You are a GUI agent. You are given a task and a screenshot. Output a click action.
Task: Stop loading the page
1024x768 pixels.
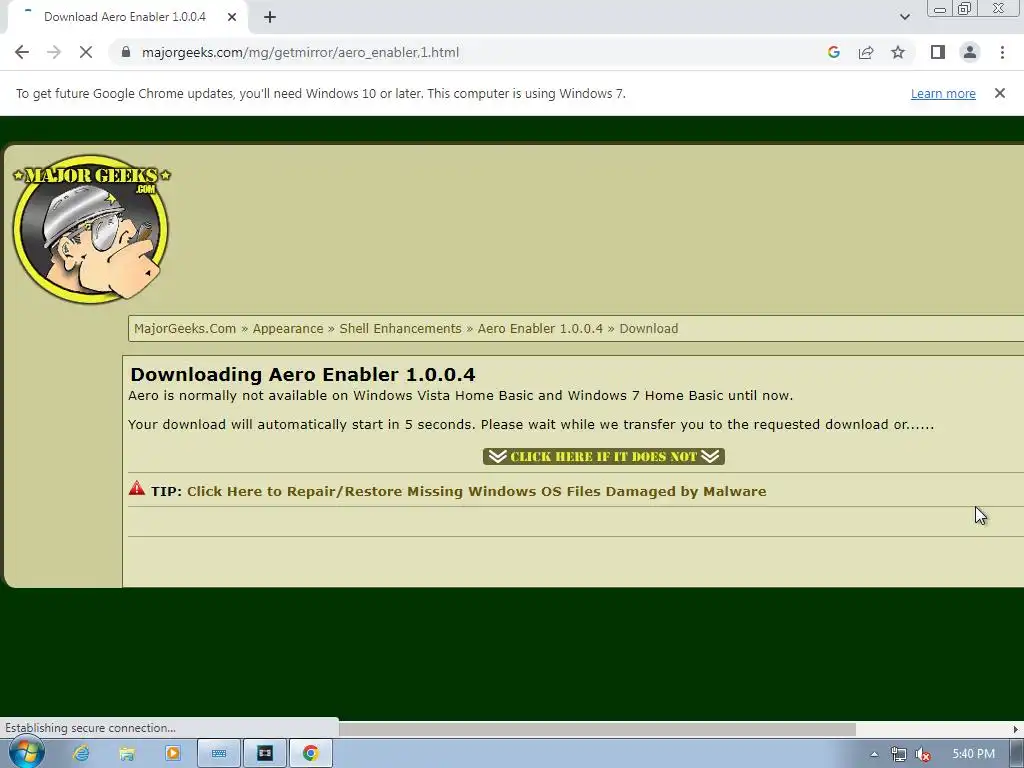[x=86, y=52]
